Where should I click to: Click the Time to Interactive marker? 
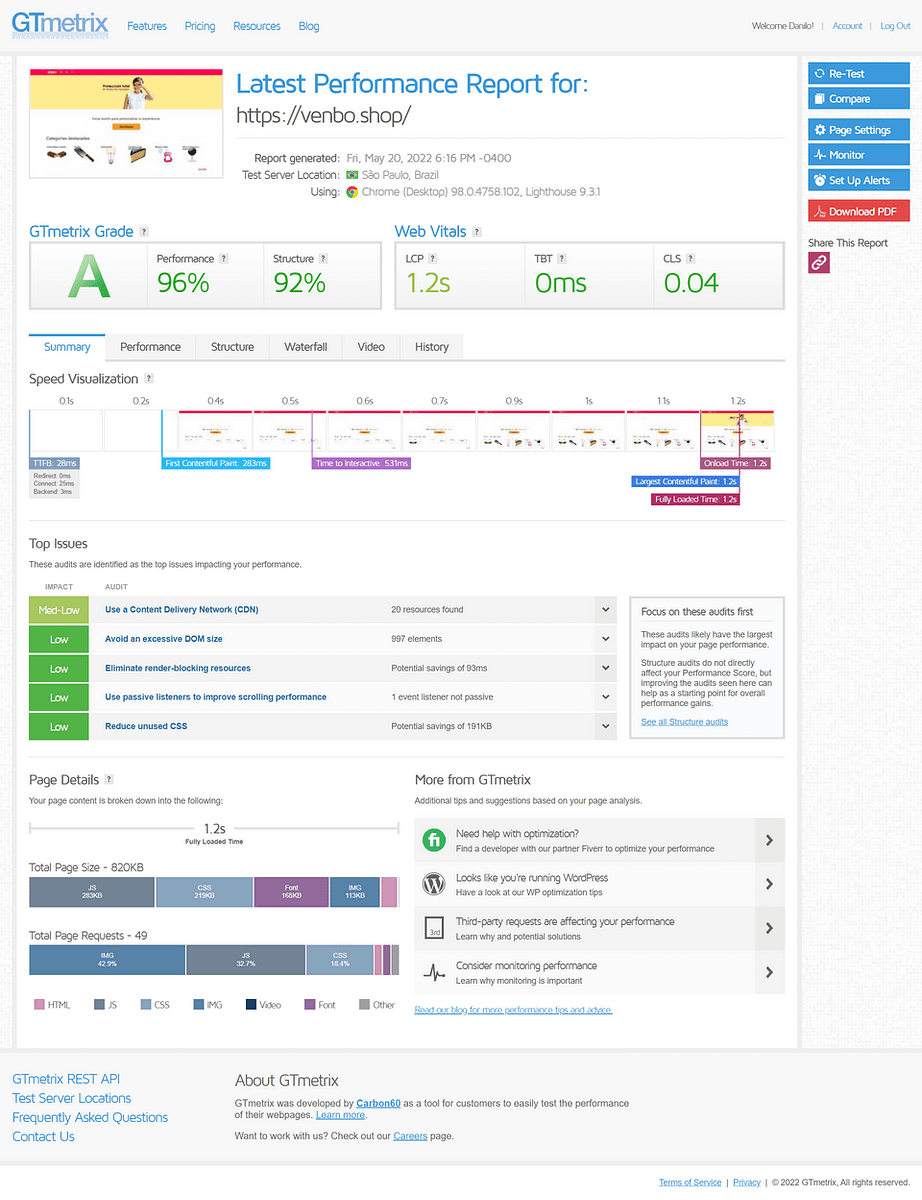pos(362,463)
